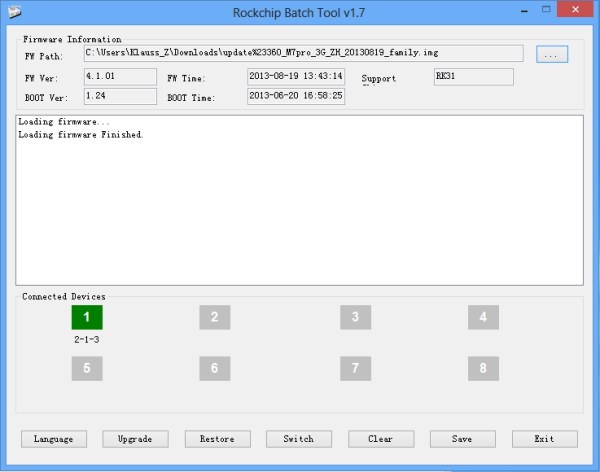
Task: Click the Connected Devices group label
Action: [64, 297]
